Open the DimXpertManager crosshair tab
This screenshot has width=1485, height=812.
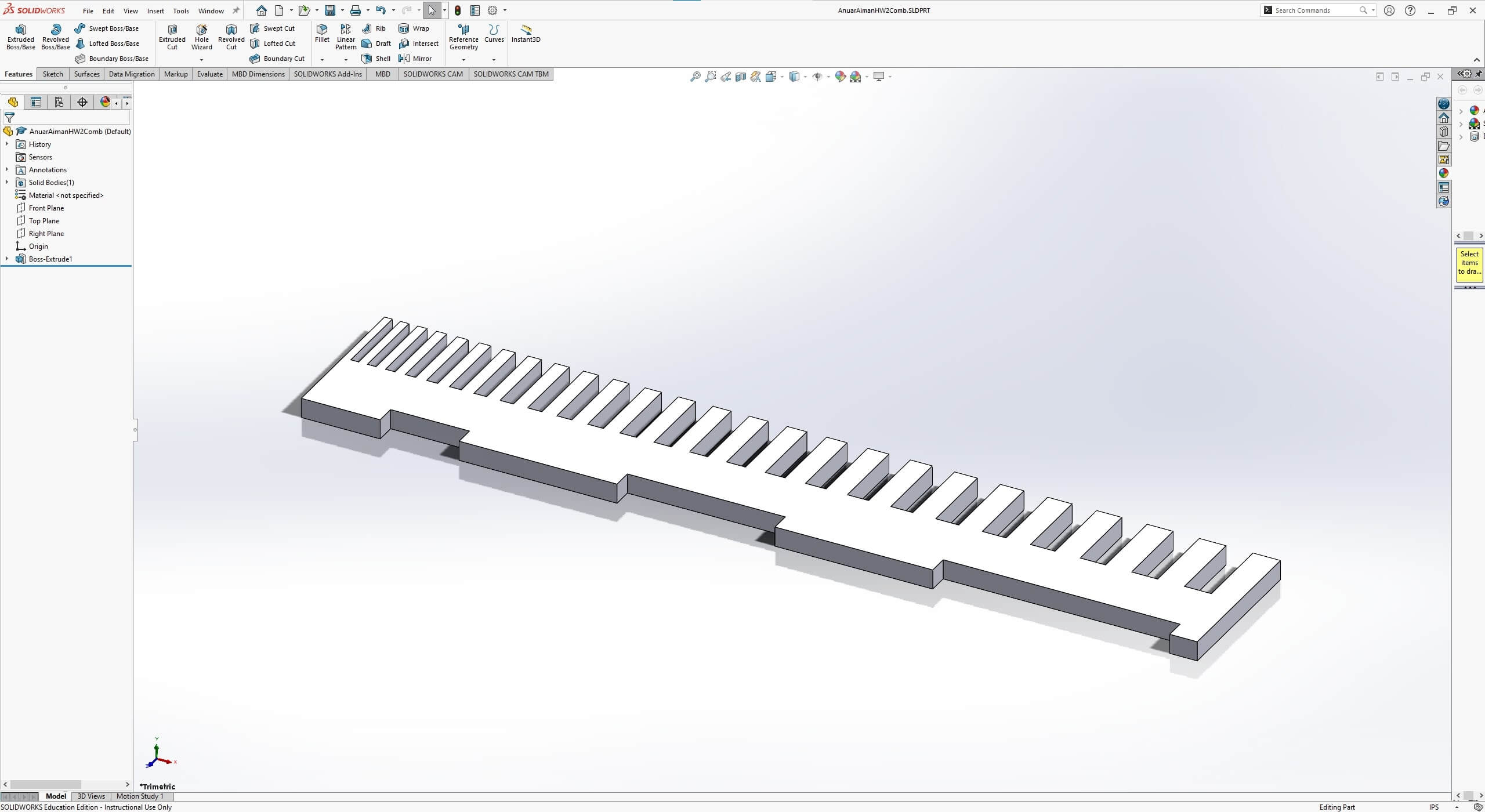[x=82, y=102]
